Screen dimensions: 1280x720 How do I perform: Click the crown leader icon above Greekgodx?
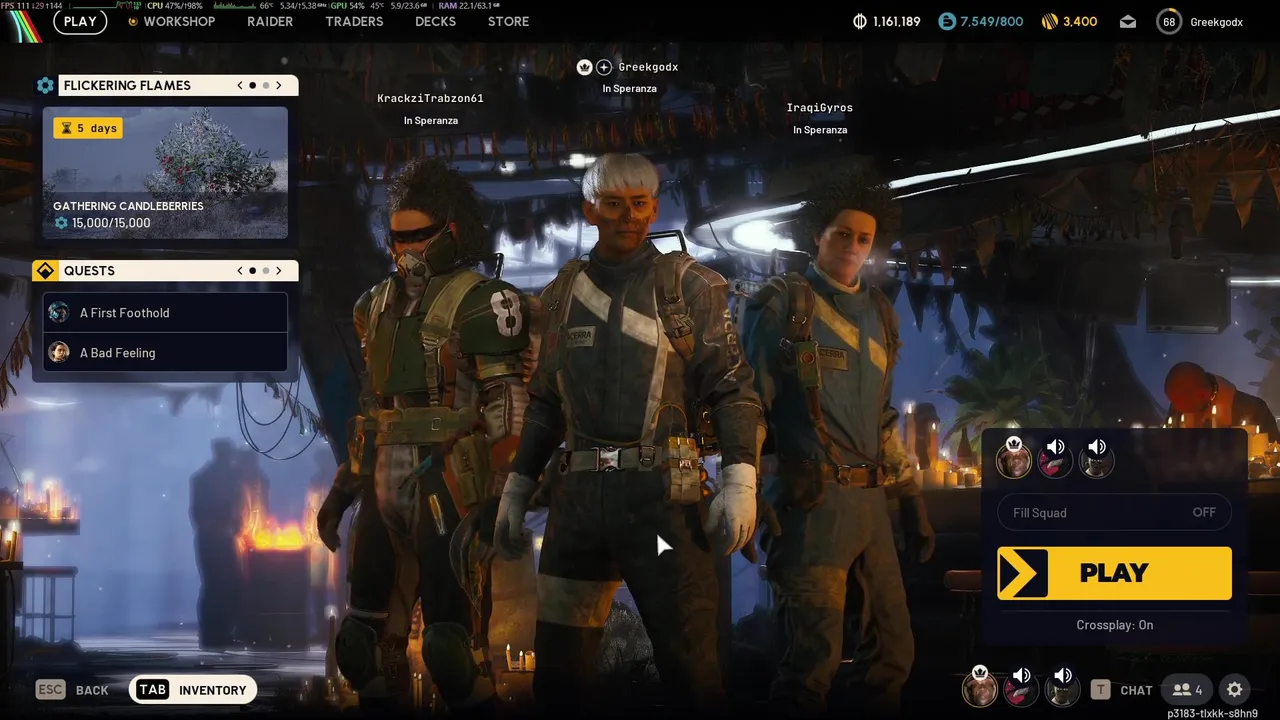click(584, 67)
